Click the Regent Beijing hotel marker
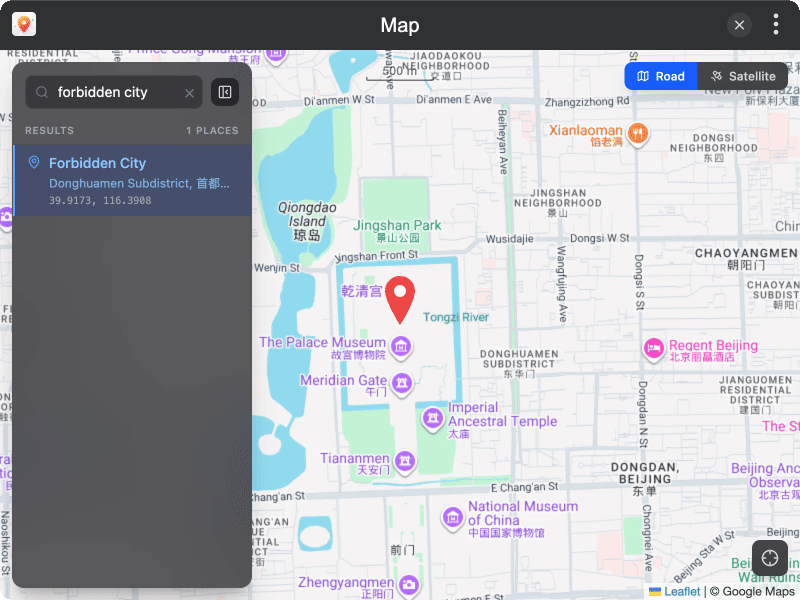Image resolution: width=800 pixels, height=600 pixels. 654,349
